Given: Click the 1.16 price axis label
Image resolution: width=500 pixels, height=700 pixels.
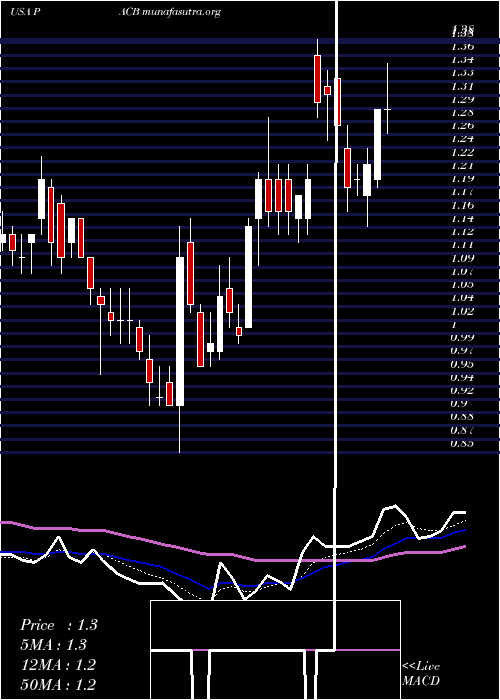Looking at the screenshot, I should pyautogui.click(x=462, y=205).
